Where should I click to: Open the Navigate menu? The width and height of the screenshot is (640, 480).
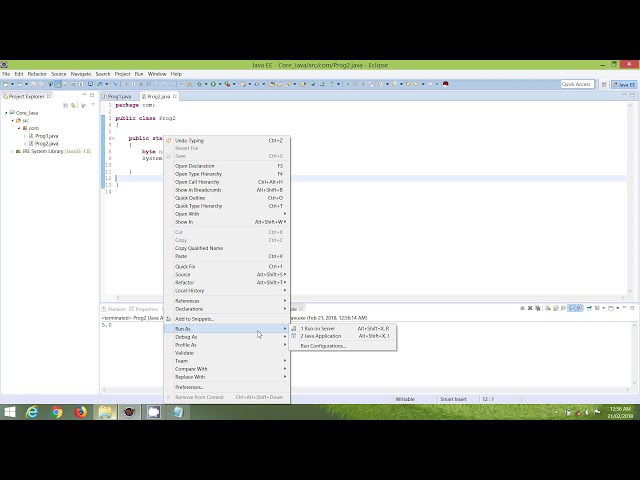pyautogui.click(x=81, y=74)
